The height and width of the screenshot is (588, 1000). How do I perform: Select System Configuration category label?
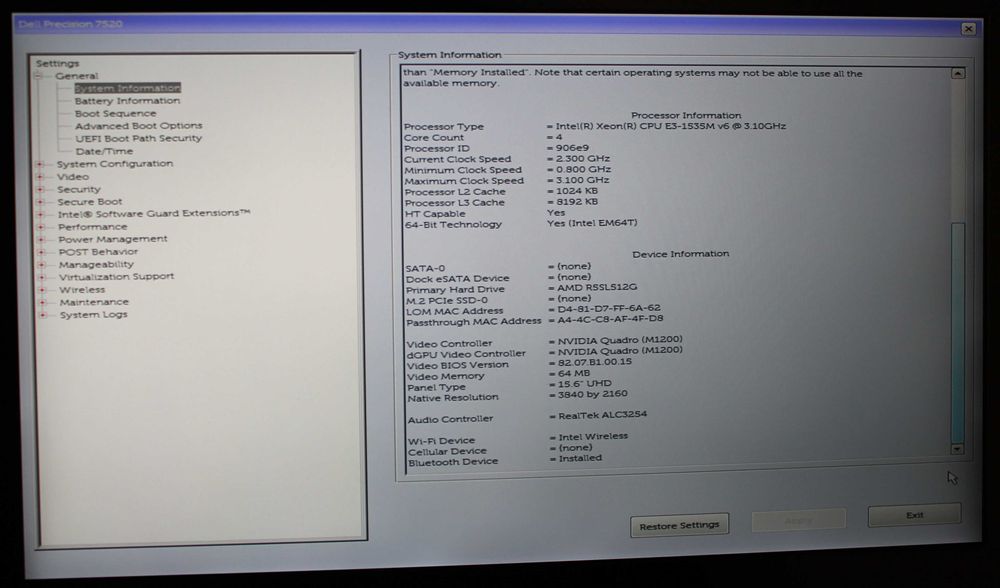115,164
